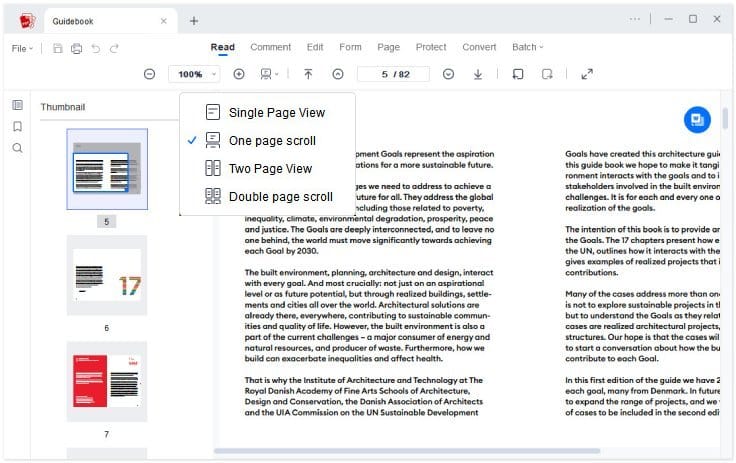This screenshot has width=736, height=463.
Task: Click the blue floating round button
Action: [x=697, y=120]
